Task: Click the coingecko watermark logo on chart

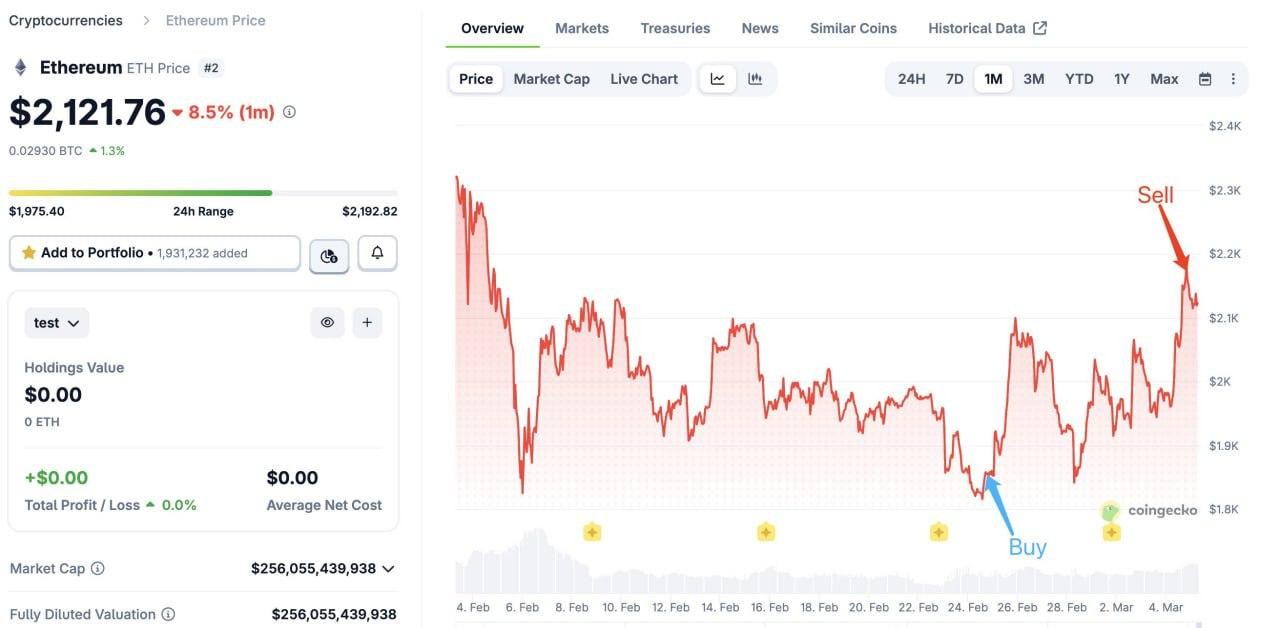Action: [1110, 510]
